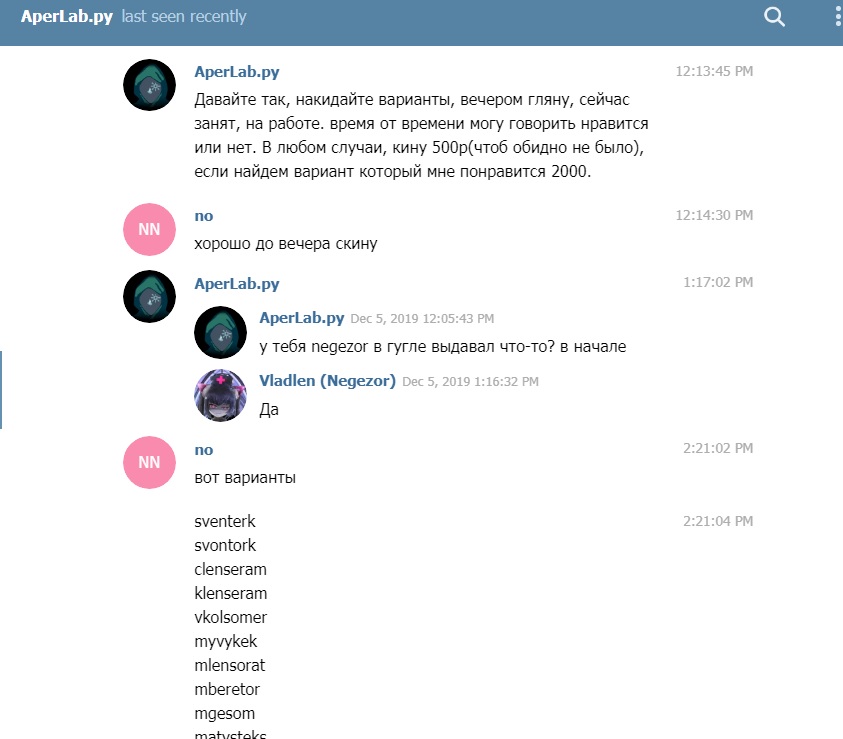This screenshot has width=843, height=739.
Task: Click the 'sventerk' variant line
Action: 225,521
